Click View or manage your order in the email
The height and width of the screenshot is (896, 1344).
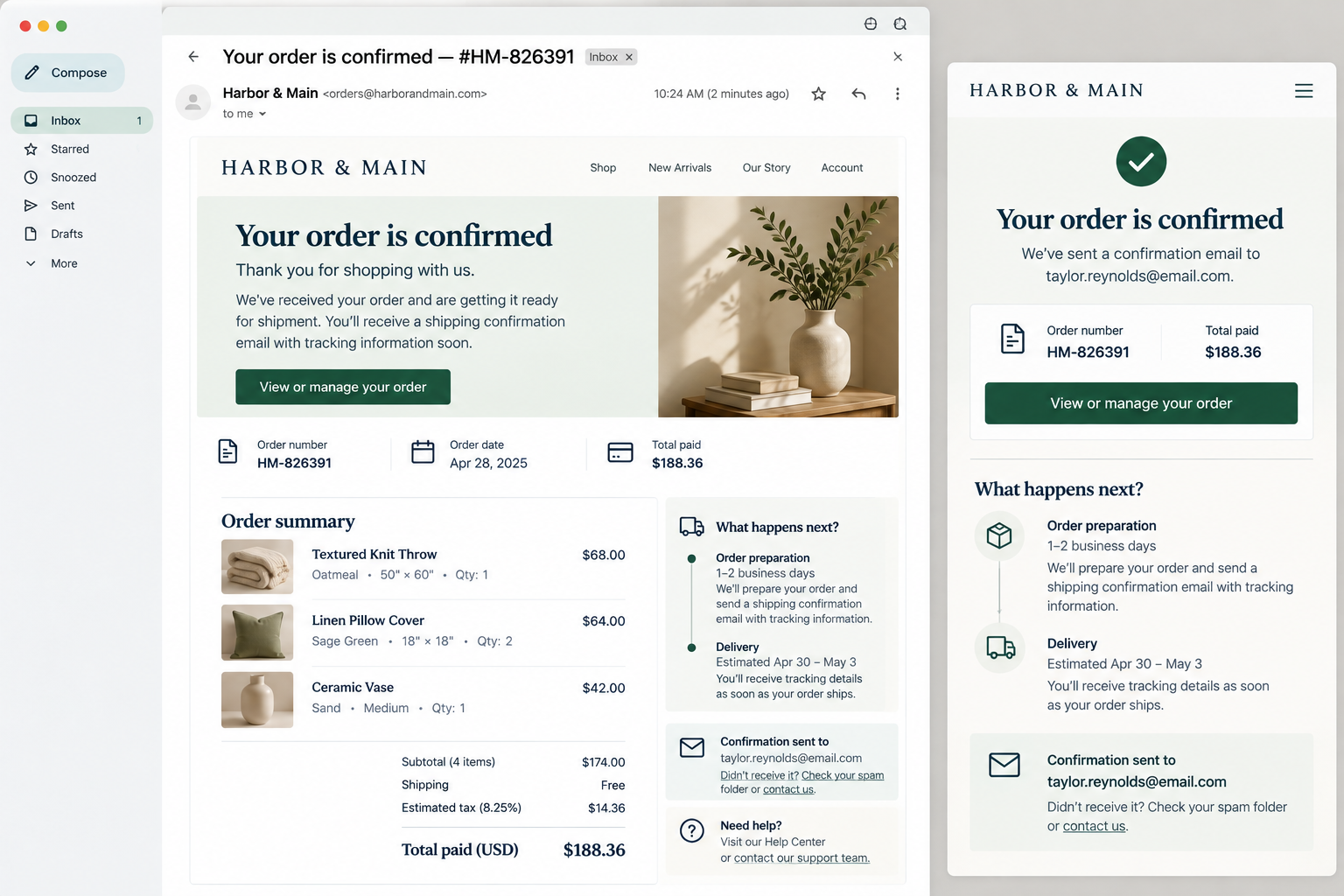[x=343, y=387]
